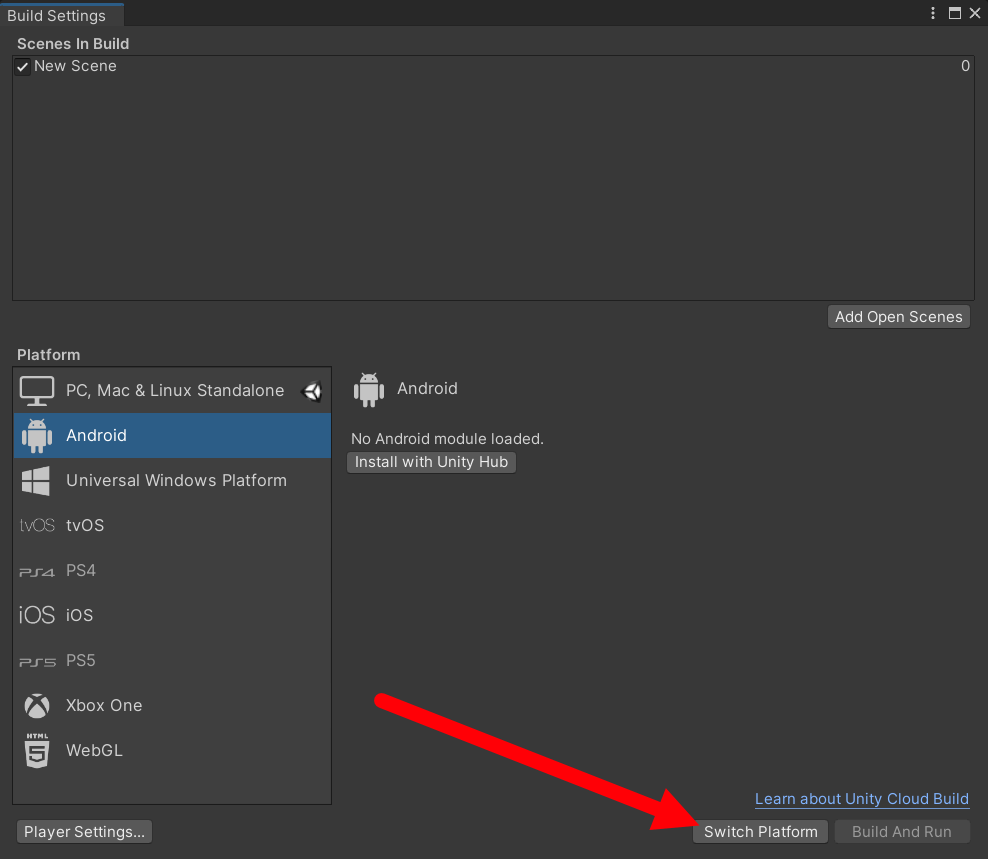
Task: Click Install with Unity Hub button
Action: click(x=432, y=462)
